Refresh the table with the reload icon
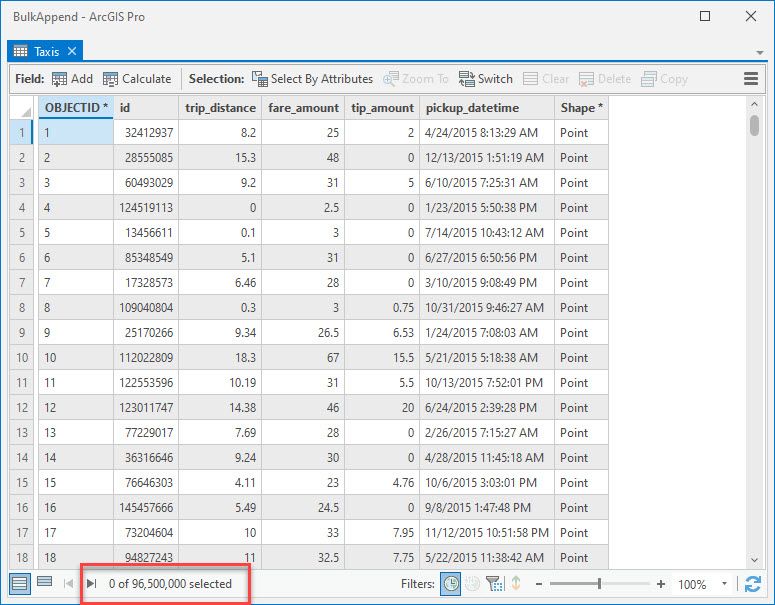This screenshot has height=605, width=775. 753,584
